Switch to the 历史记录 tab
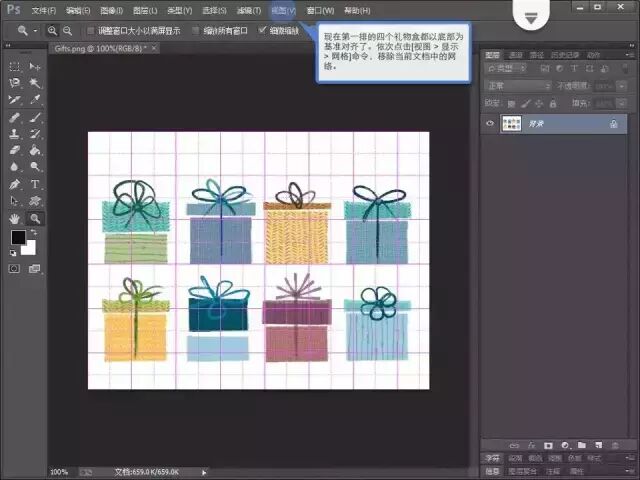Screen dimensions: 640x480 click(x=565, y=55)
